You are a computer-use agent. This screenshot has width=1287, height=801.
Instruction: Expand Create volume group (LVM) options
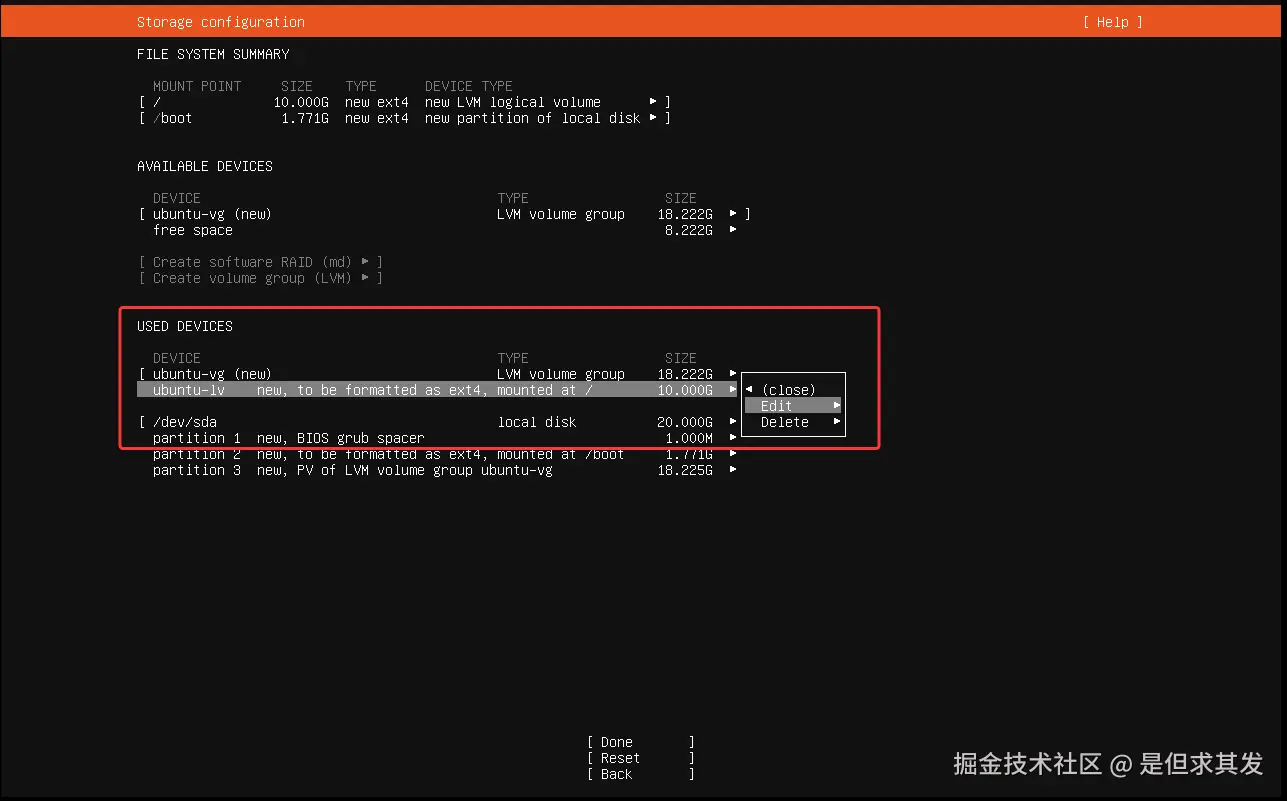[366, 277]
